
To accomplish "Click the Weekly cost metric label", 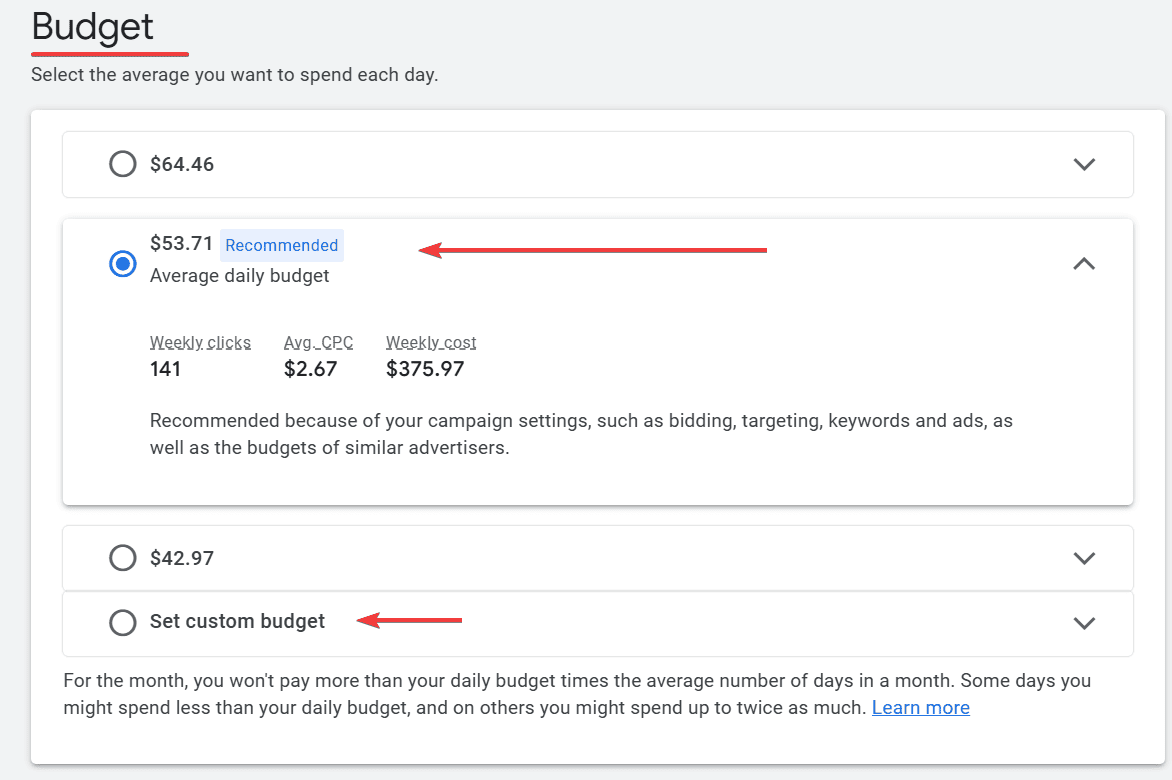I will coord(431,343).
